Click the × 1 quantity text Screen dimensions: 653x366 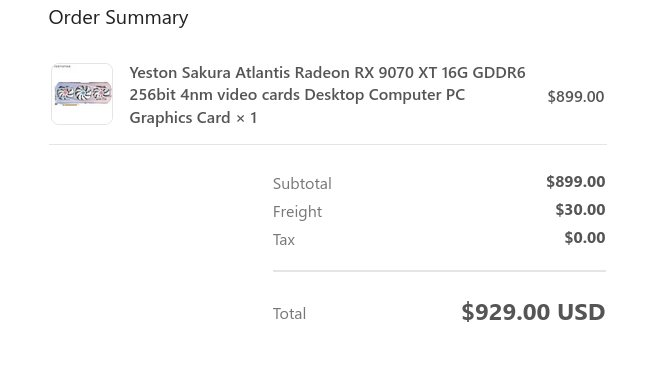pos(246,118)
